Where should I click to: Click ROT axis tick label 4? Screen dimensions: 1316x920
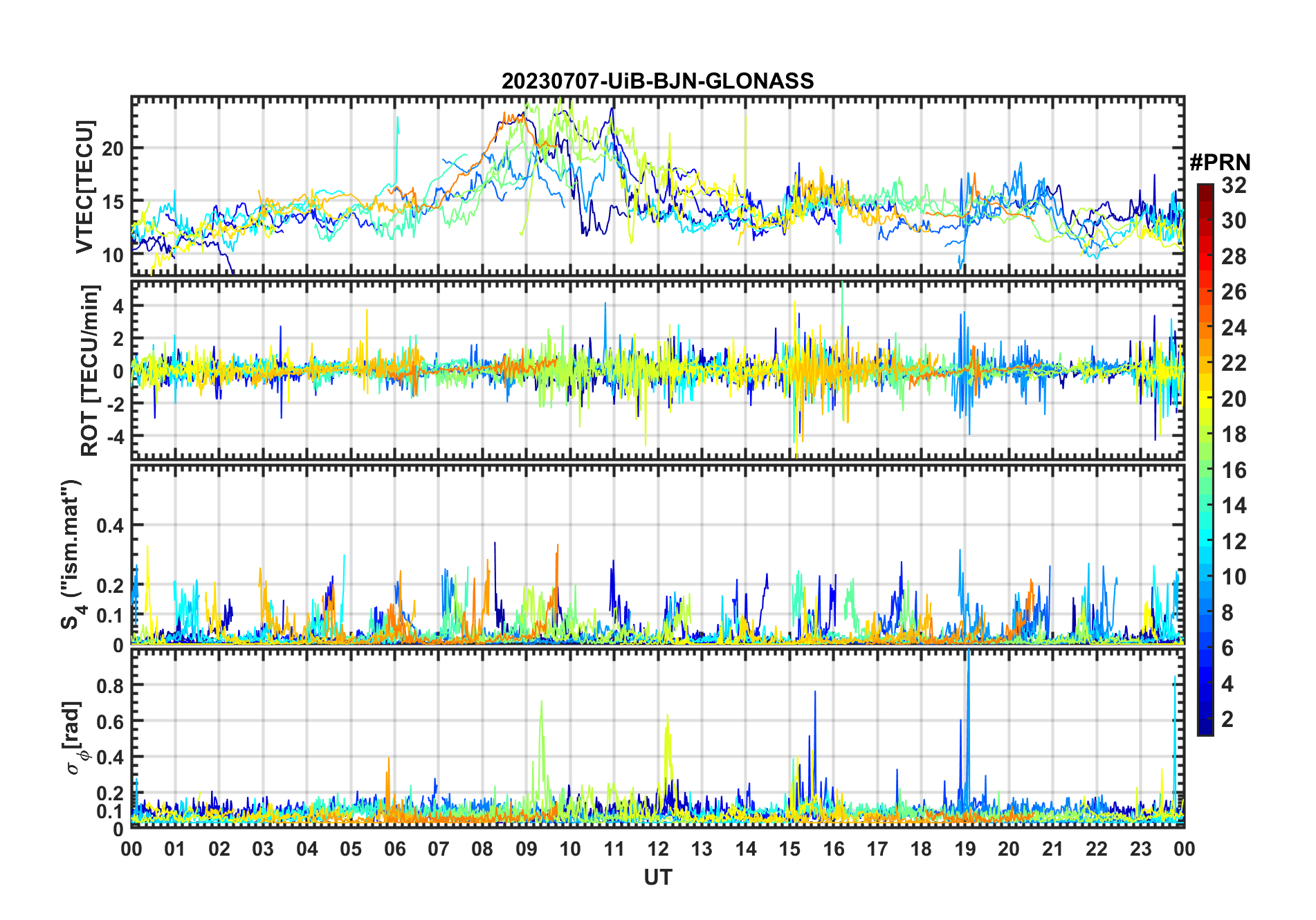click(118, 306)
